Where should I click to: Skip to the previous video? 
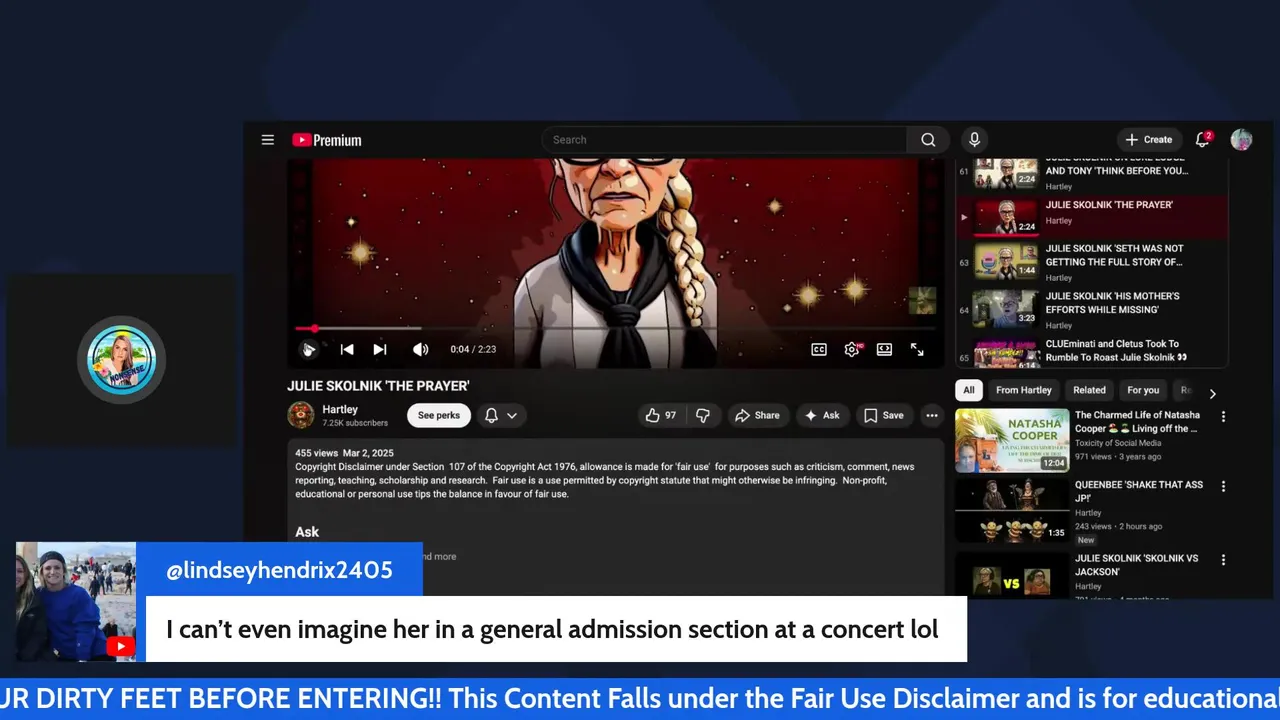click(347, 349)
